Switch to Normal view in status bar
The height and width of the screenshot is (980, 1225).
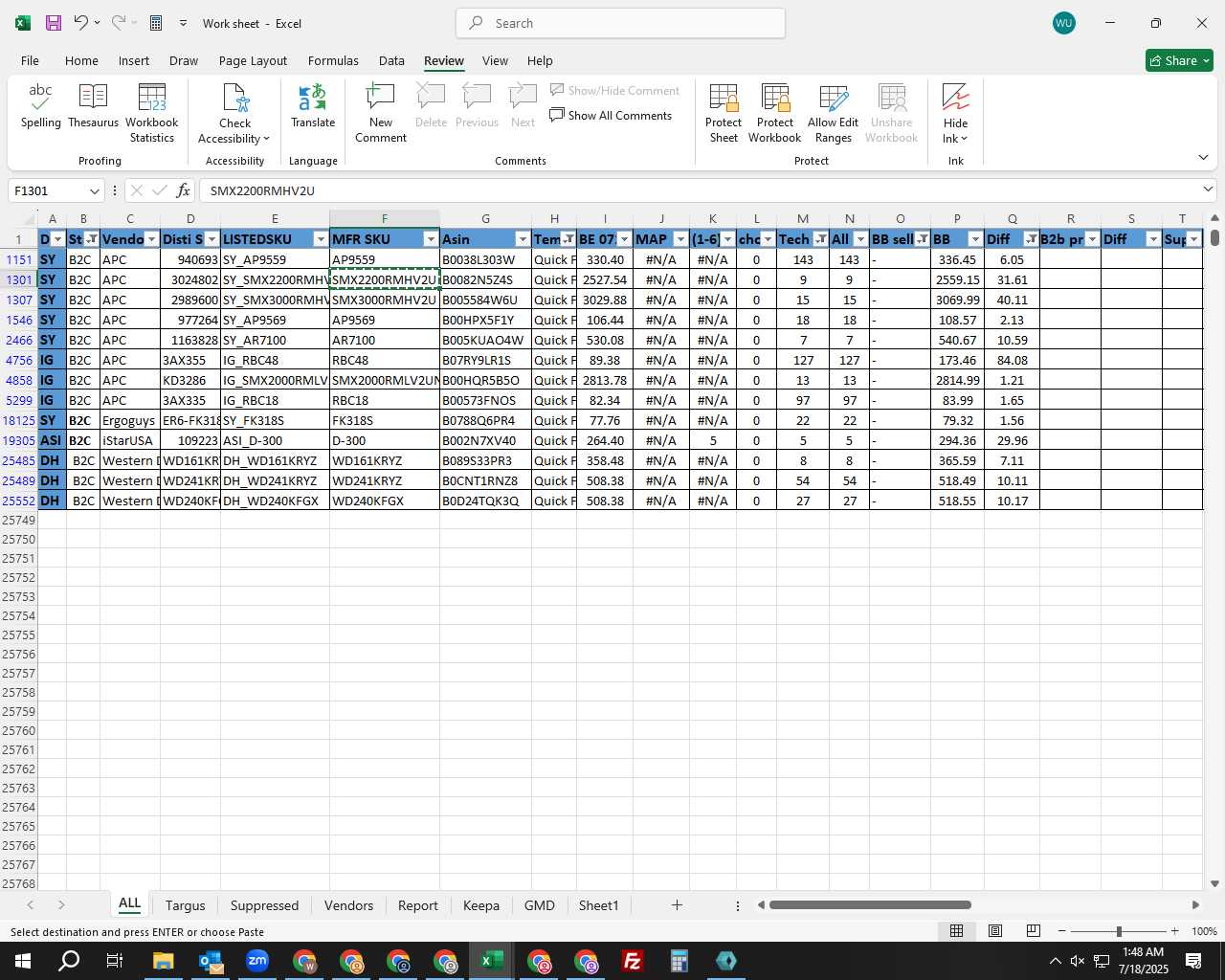point(956,931)
